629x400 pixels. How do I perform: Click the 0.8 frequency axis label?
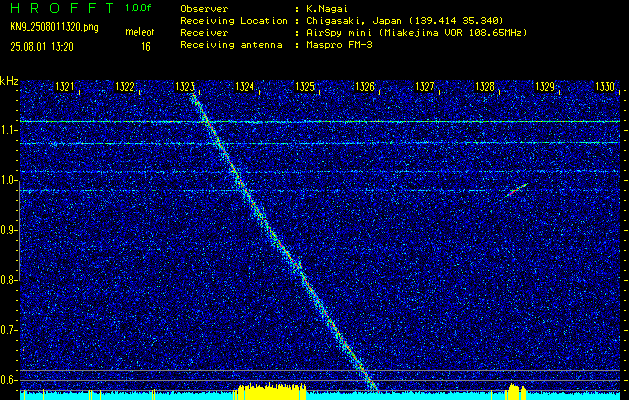8,280
